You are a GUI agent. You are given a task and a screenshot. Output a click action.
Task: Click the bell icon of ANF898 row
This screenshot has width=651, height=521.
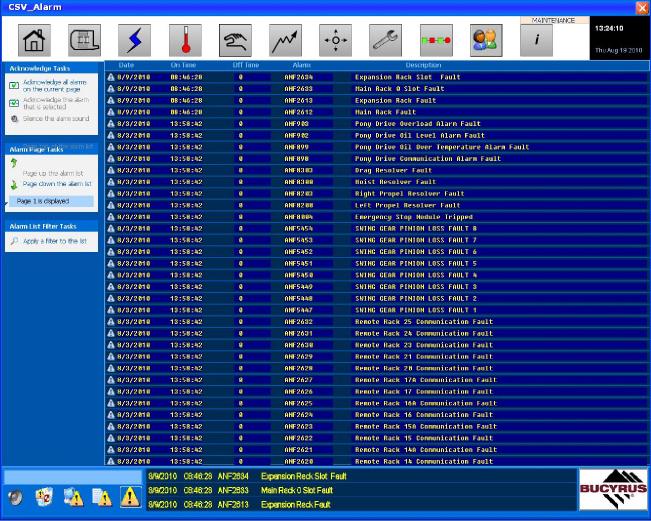(110, 159)
